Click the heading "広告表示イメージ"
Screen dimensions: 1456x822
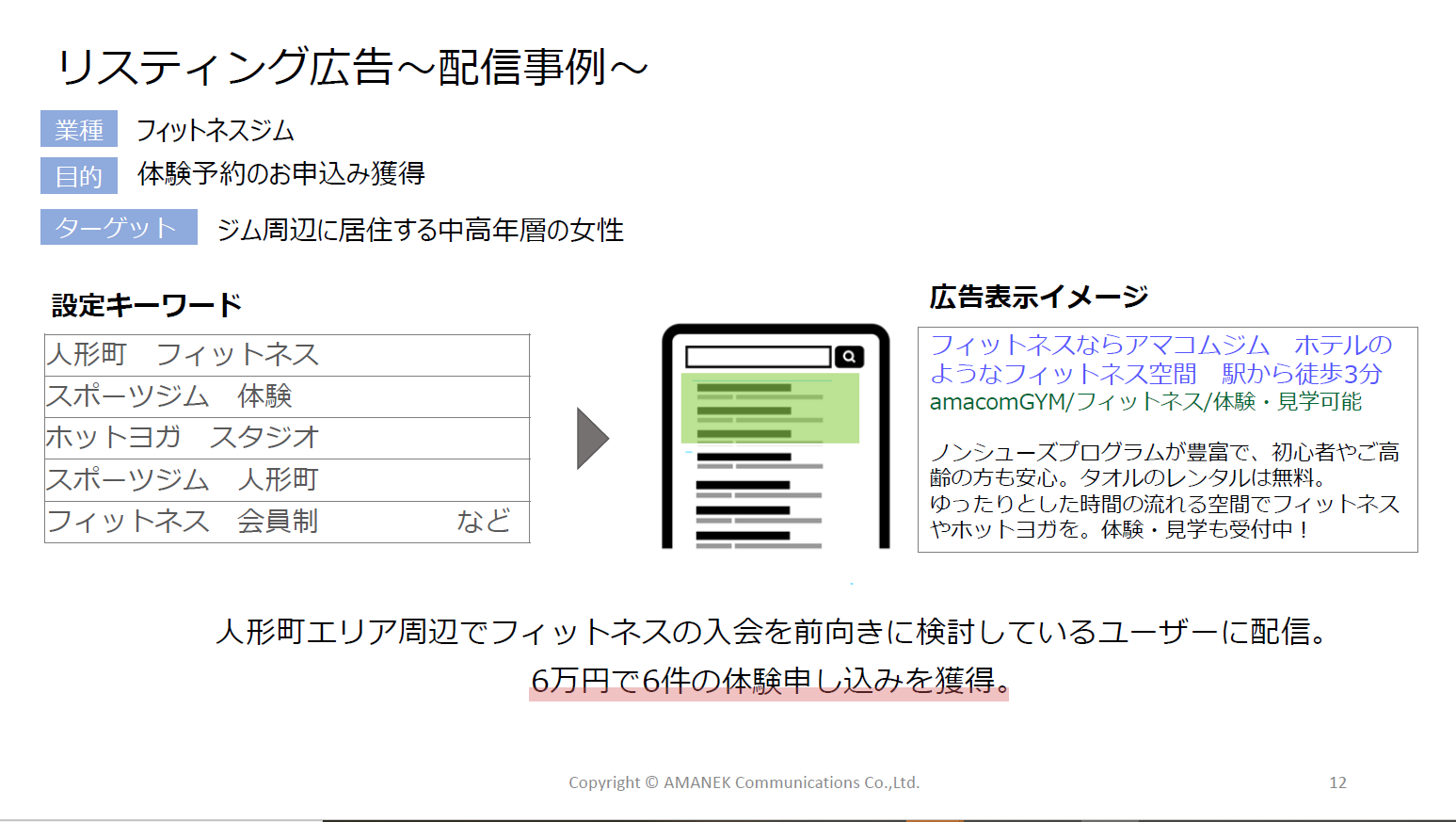click(1039, 297)
